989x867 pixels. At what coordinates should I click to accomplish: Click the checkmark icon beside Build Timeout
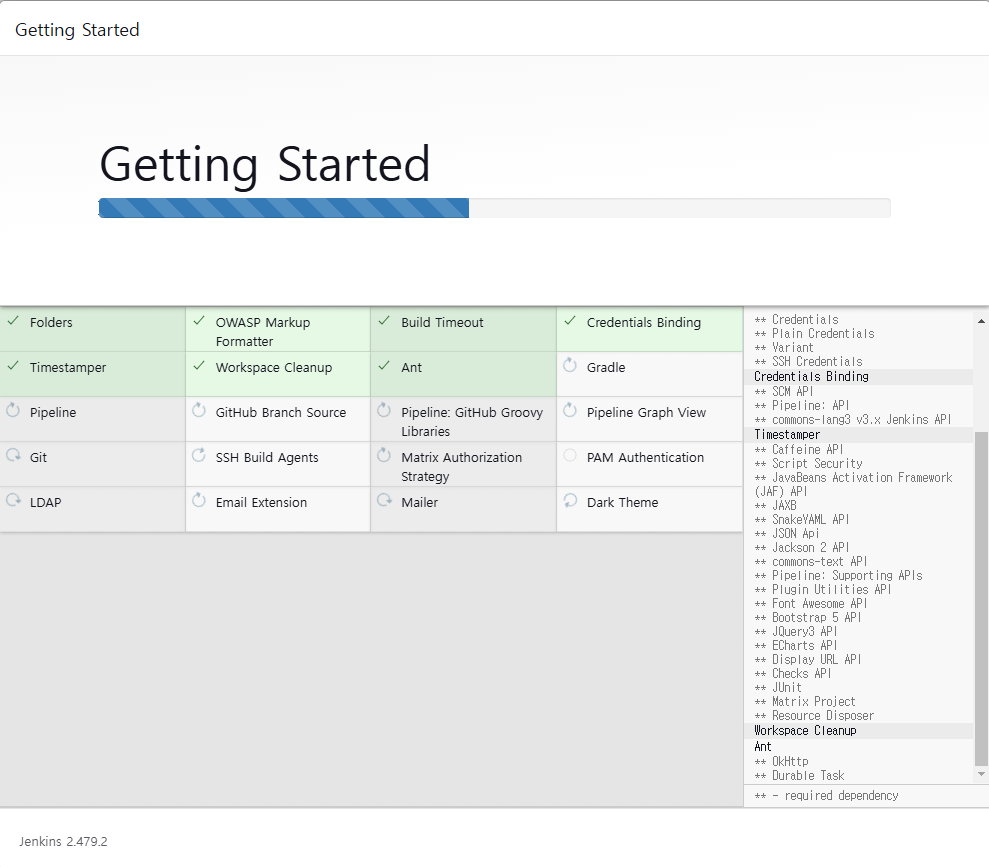384,321
